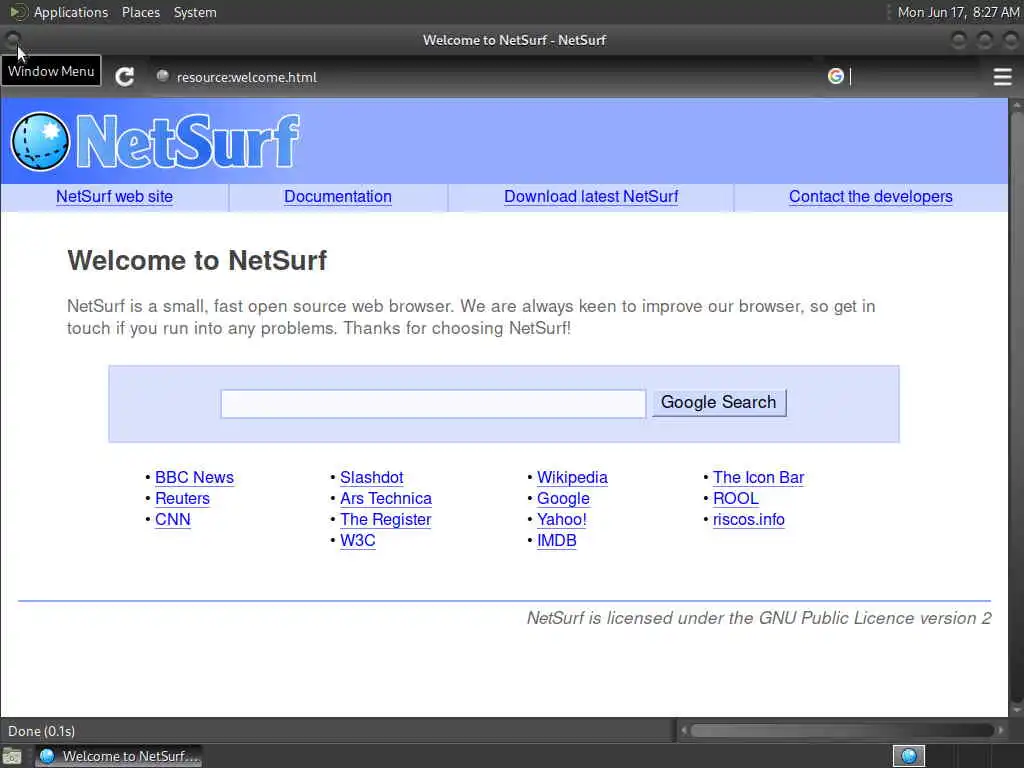Click horizontal scrollbar left arrow
The image size is (1024, 768).
click(684, 730)
